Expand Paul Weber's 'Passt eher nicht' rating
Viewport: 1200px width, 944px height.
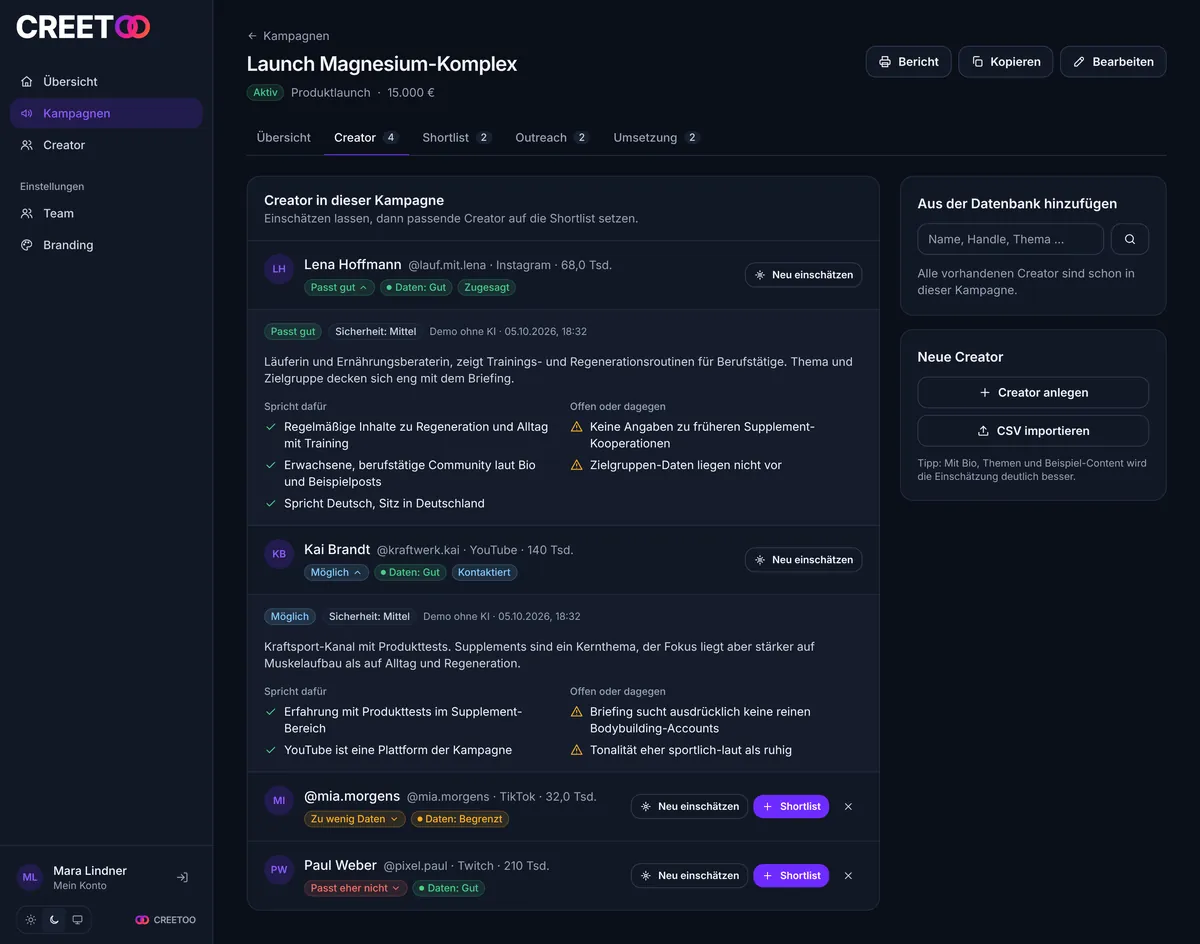(355, 888)
